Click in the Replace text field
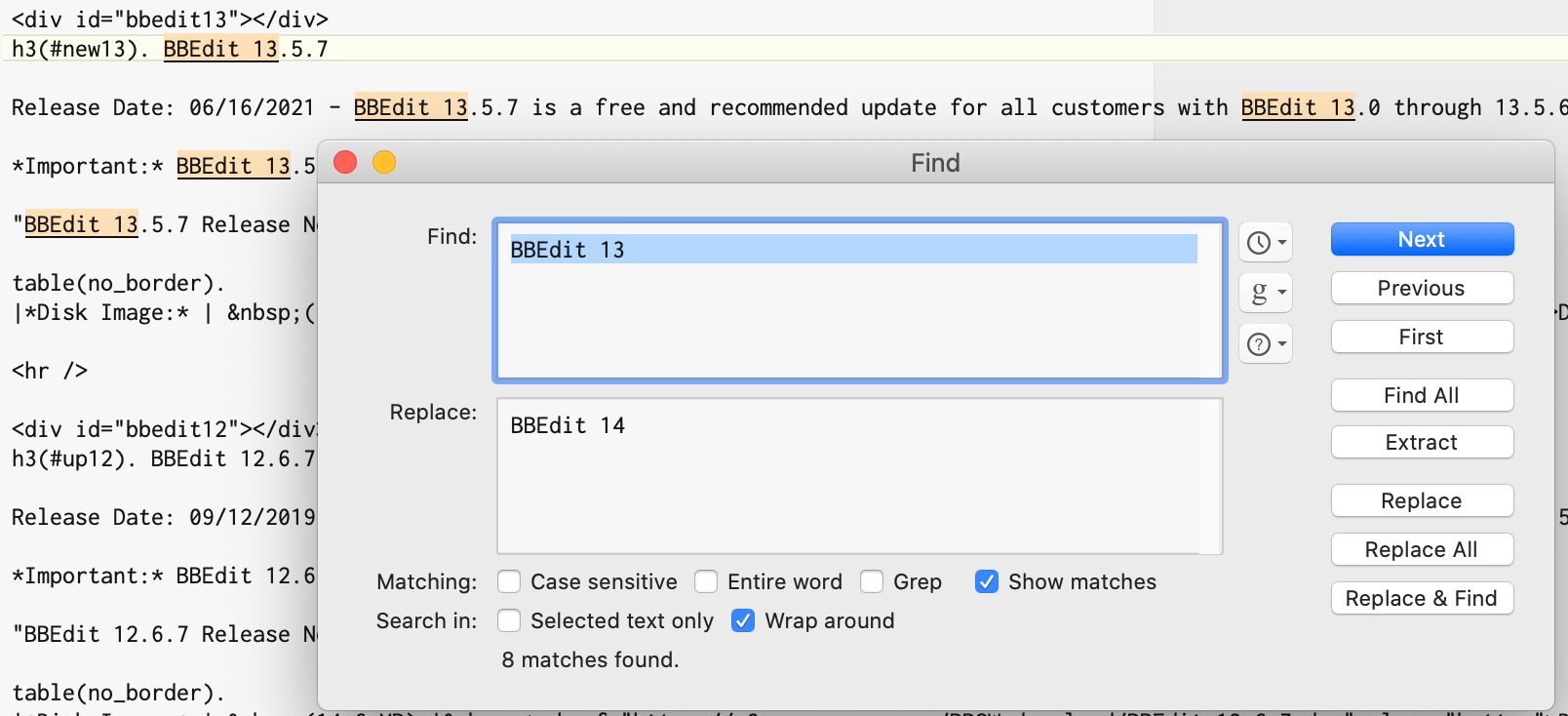Viewport: 1568px width, 716px height. click(x=858, y=478)
